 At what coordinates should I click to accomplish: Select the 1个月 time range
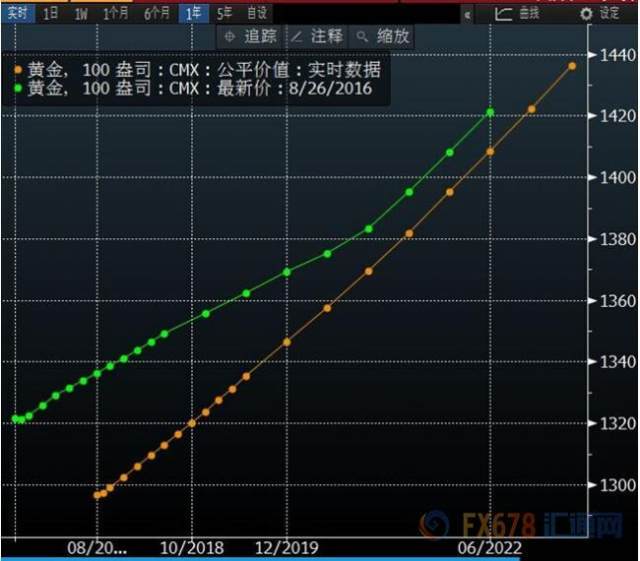116,14
